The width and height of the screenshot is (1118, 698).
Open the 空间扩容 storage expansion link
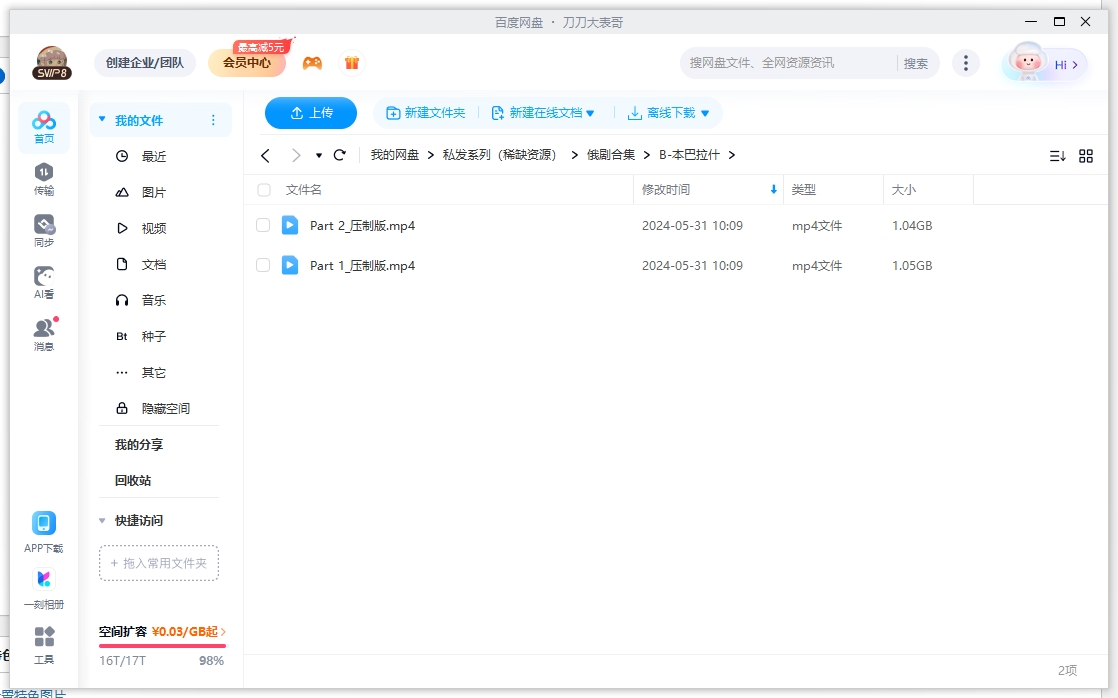(155, 634)
